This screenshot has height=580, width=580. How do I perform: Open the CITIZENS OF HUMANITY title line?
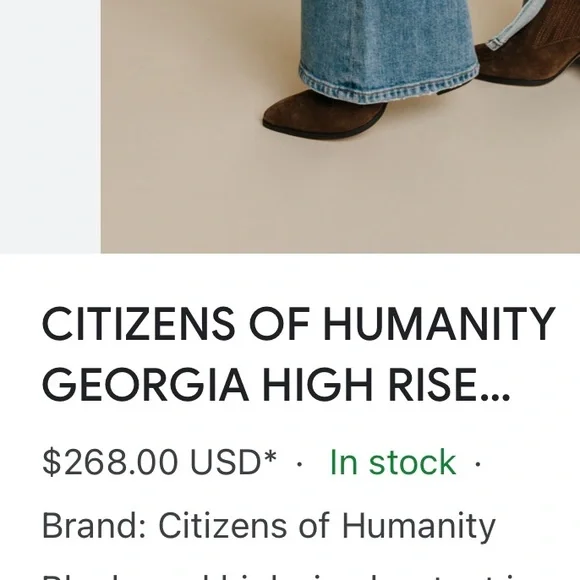[299, 324]
